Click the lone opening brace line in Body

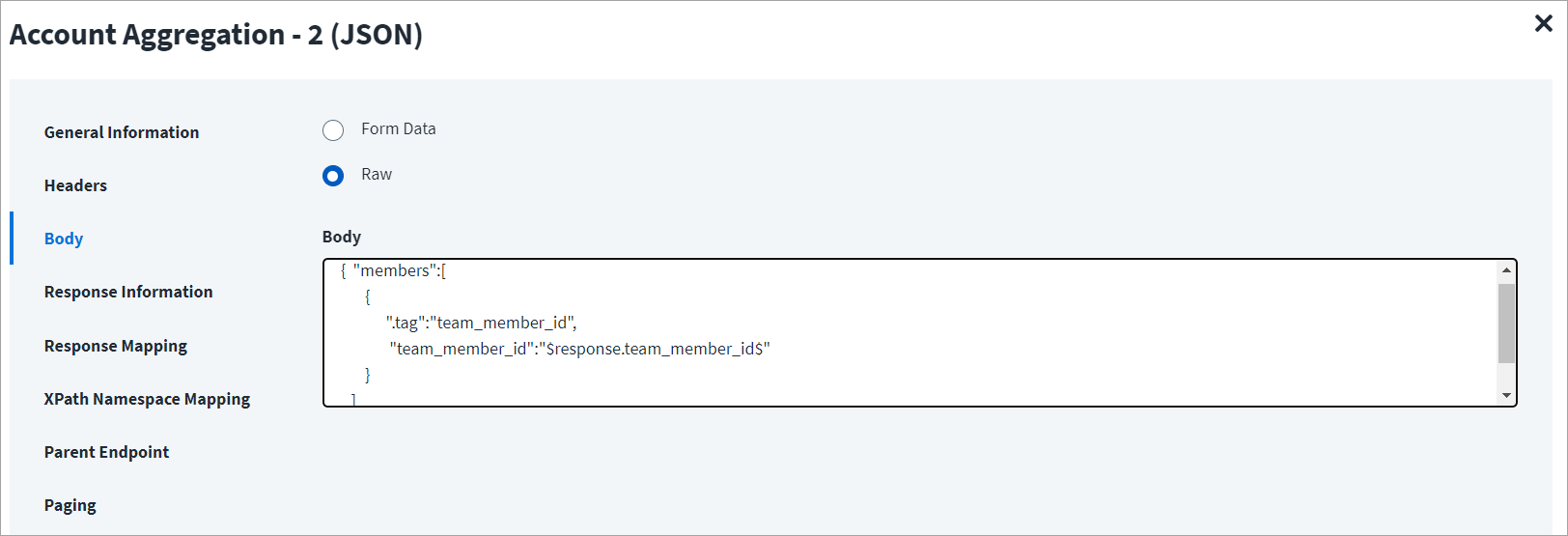pos(368,297)
